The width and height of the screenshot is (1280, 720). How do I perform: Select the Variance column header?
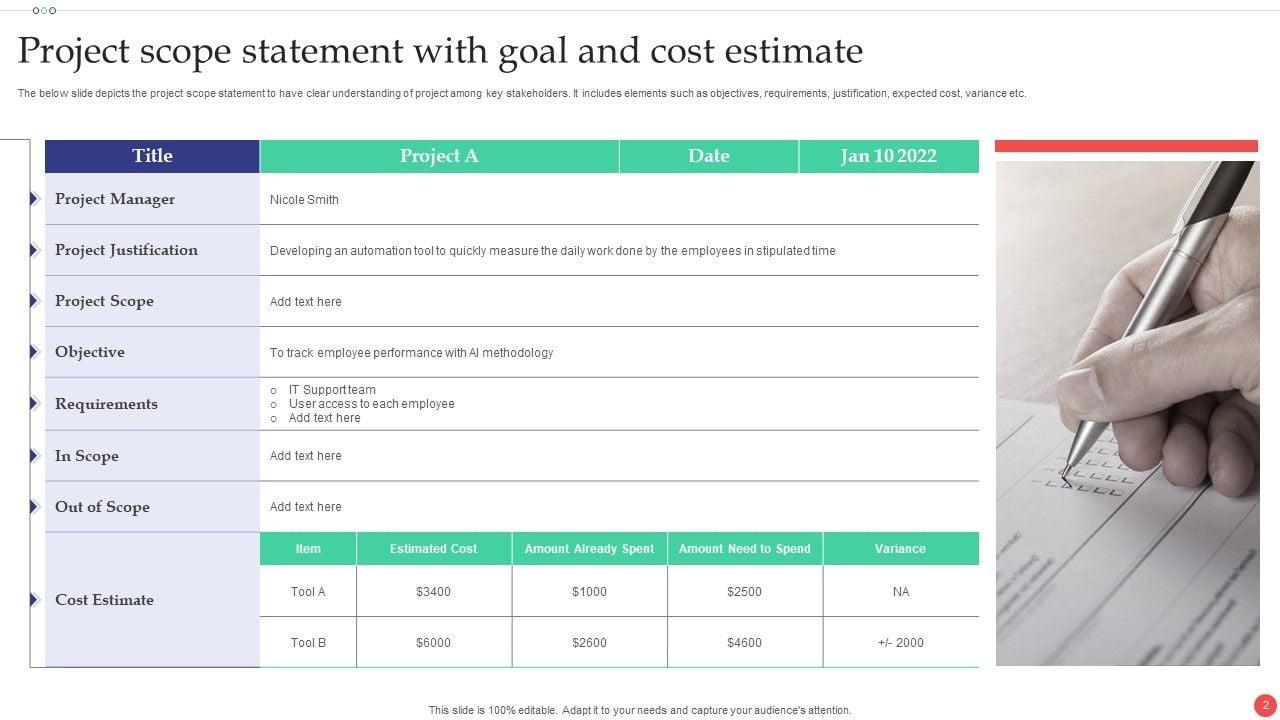(900, 549)
